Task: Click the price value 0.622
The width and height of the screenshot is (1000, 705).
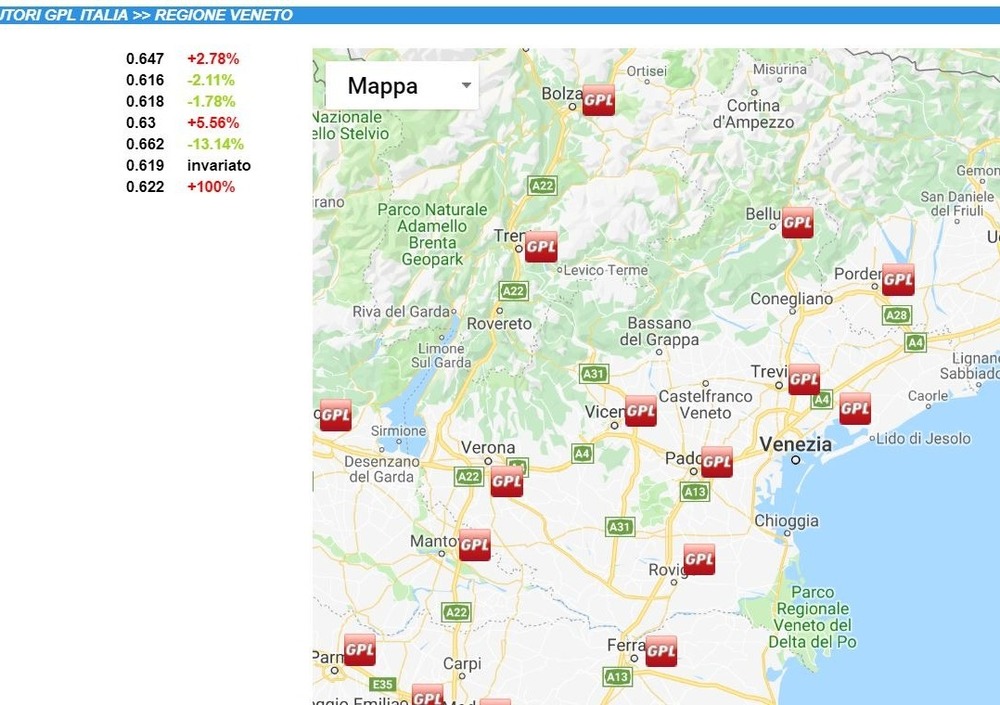Action: tap(145, 187)
